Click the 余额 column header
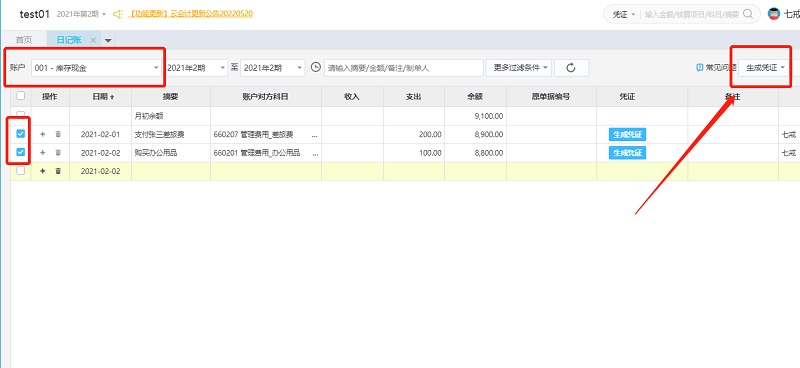Screen dimensions: 800x368 pos(475,96)
